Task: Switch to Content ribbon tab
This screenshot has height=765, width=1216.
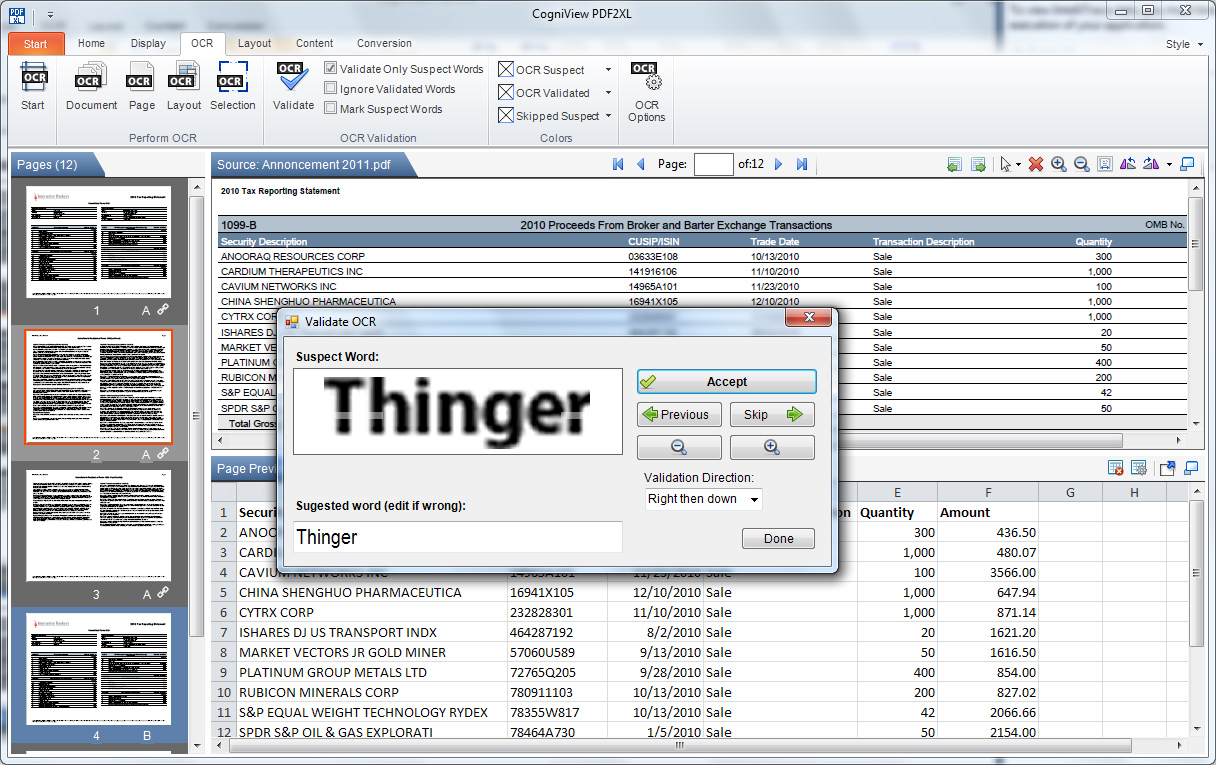Action: click(315, 43)
